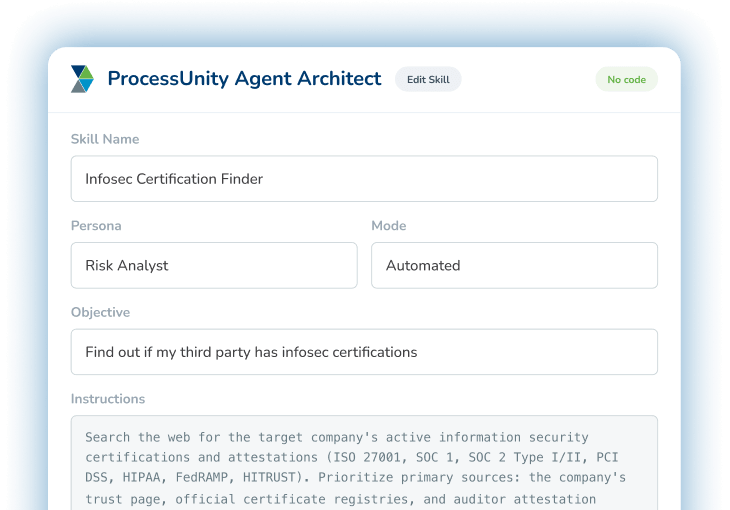Open the Persona field showing Risk Analyst
The width and height of the screenshot is (730, 510).
tap(214, 265)
